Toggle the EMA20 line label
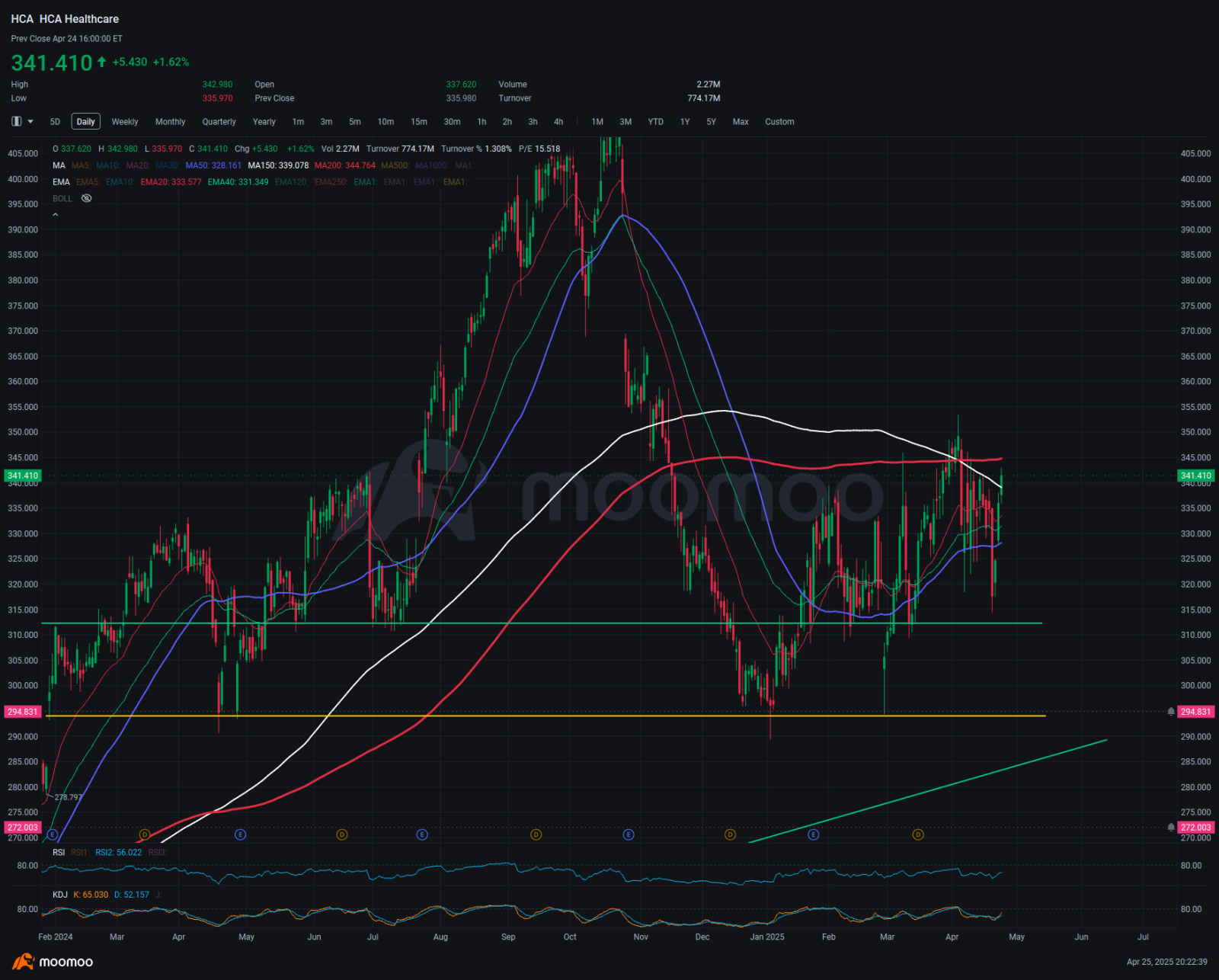The height and width of the screenshot is (980, 1219). [x=171, y=182]
